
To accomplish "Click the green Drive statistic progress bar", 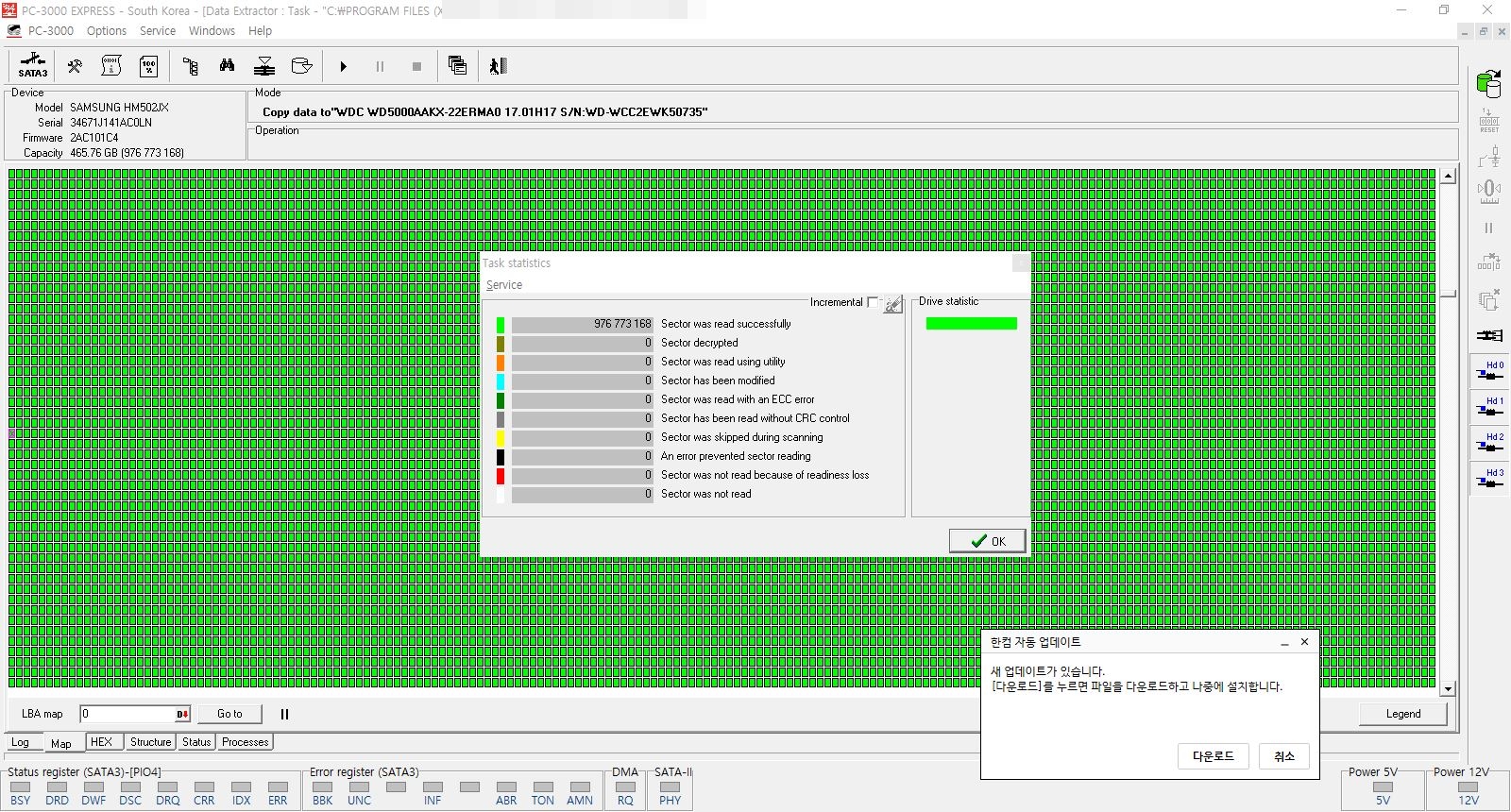I will (x=971, y=324).
